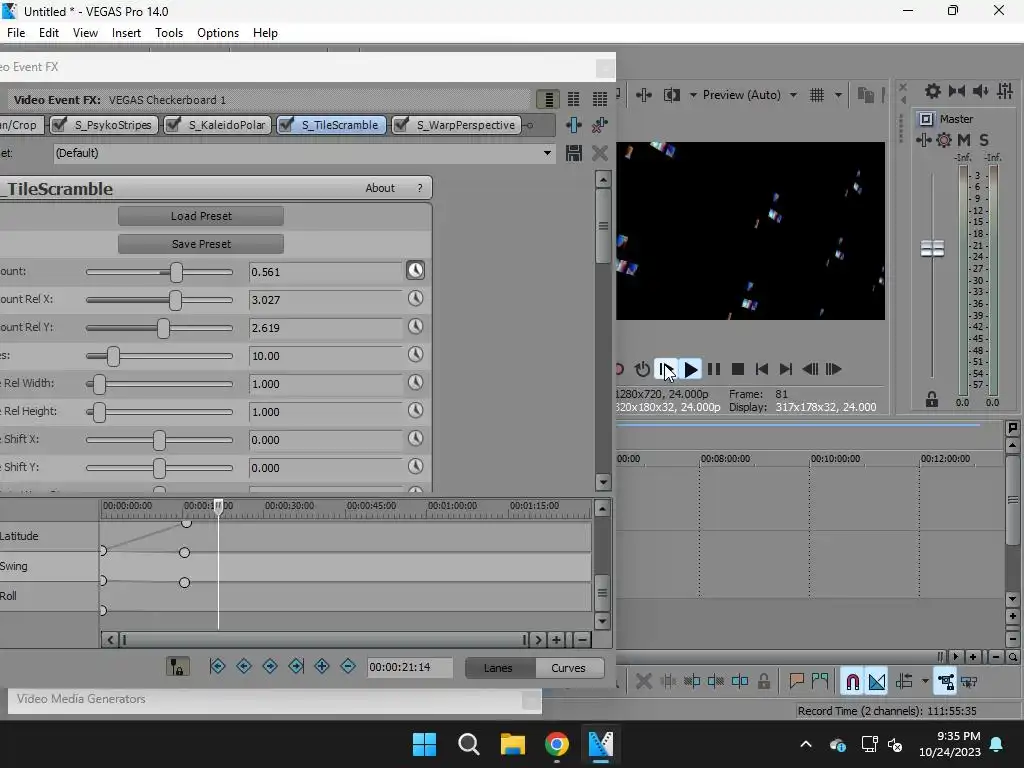Uncheck the S_TileScramble effect checkbox
The width and height of the screenshot is (1024, 768).
tap(286, 124)
